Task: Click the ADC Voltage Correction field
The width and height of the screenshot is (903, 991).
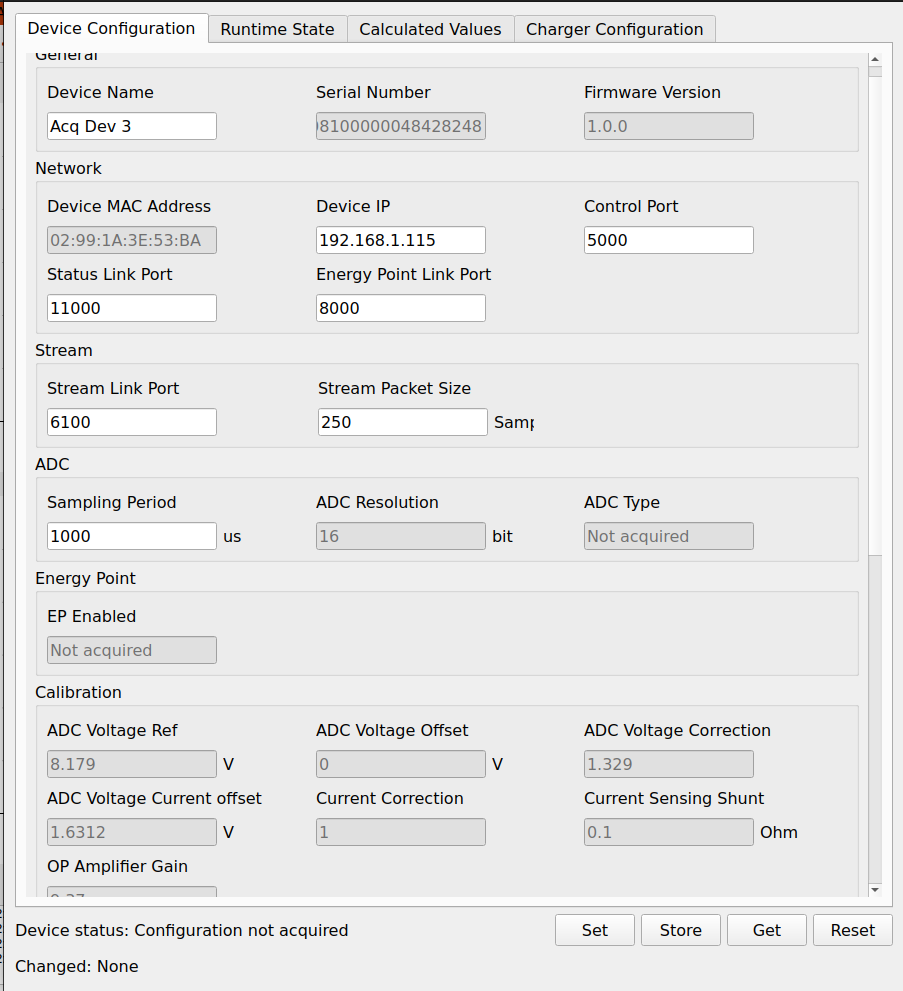Action: point(669,764)
